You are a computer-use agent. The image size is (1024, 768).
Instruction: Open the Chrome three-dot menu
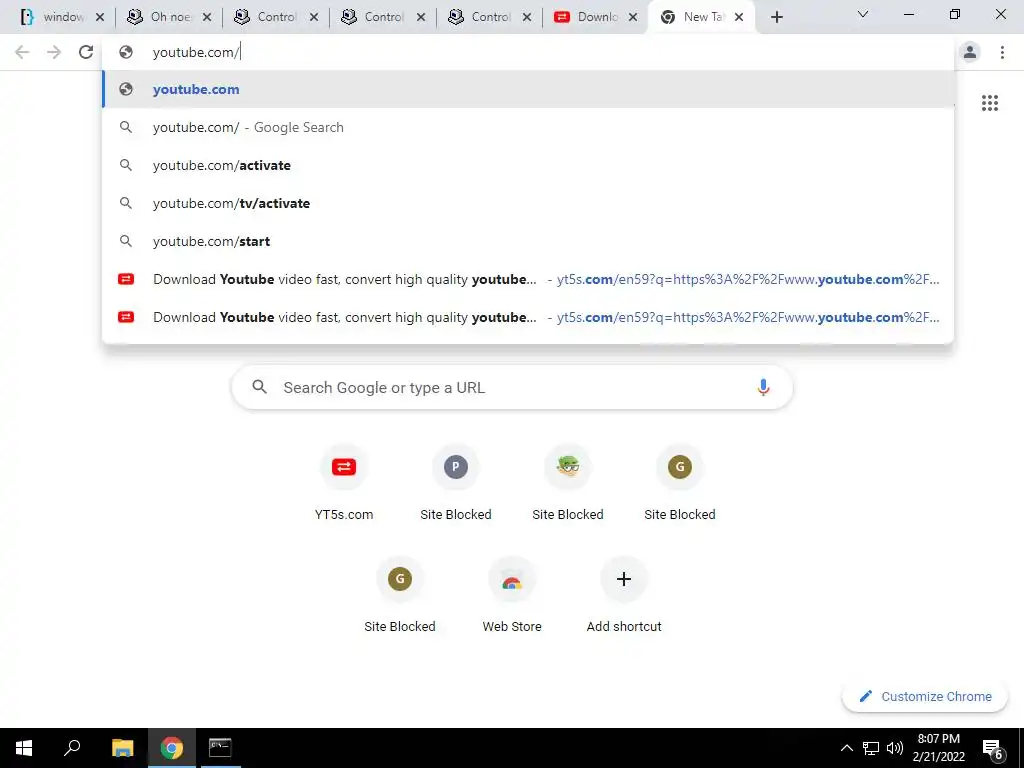1002,52
